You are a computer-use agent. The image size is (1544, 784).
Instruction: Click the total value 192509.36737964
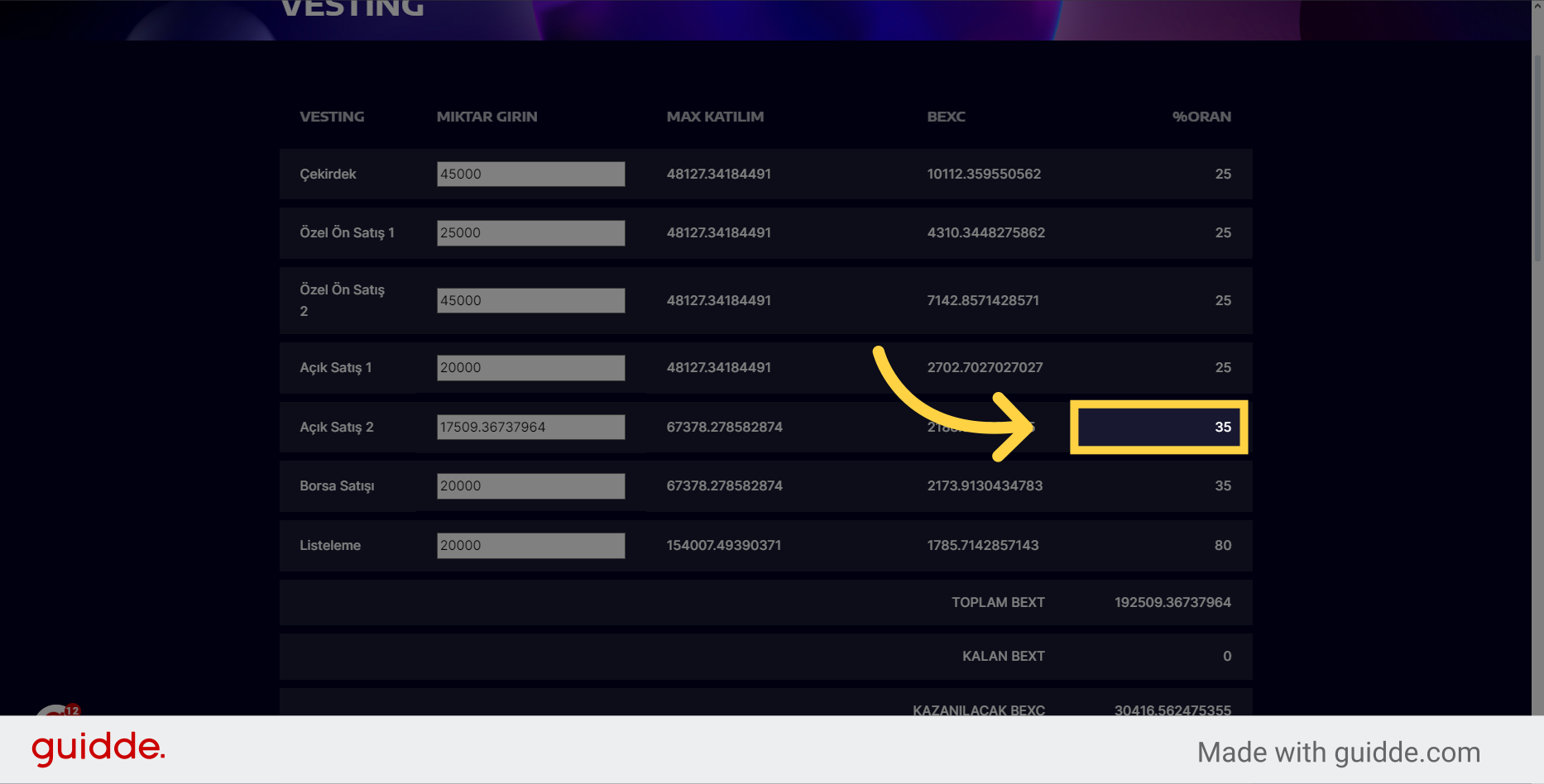click(1172, 603)
